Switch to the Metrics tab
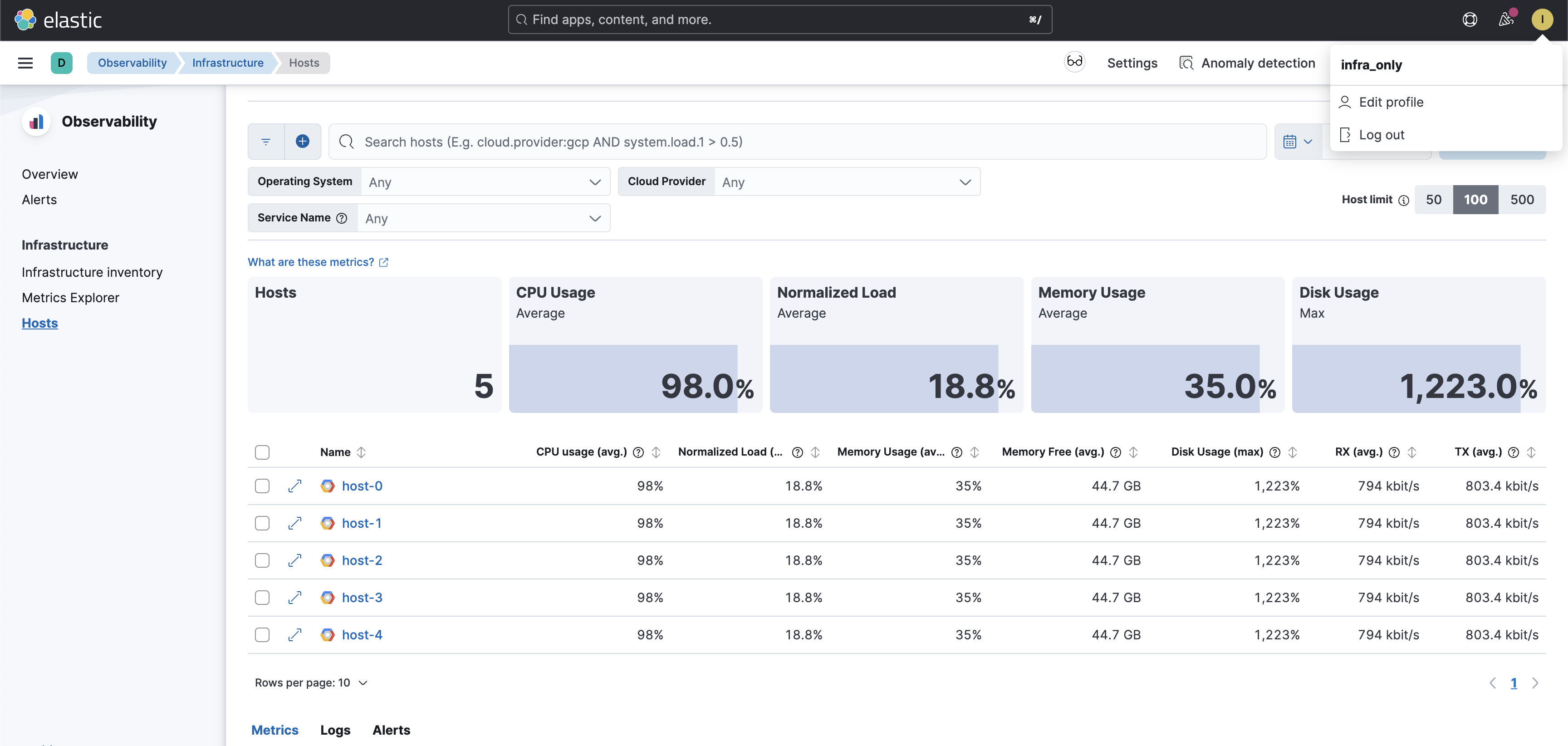Viewport: 1568px width, 746px height. 274,730
